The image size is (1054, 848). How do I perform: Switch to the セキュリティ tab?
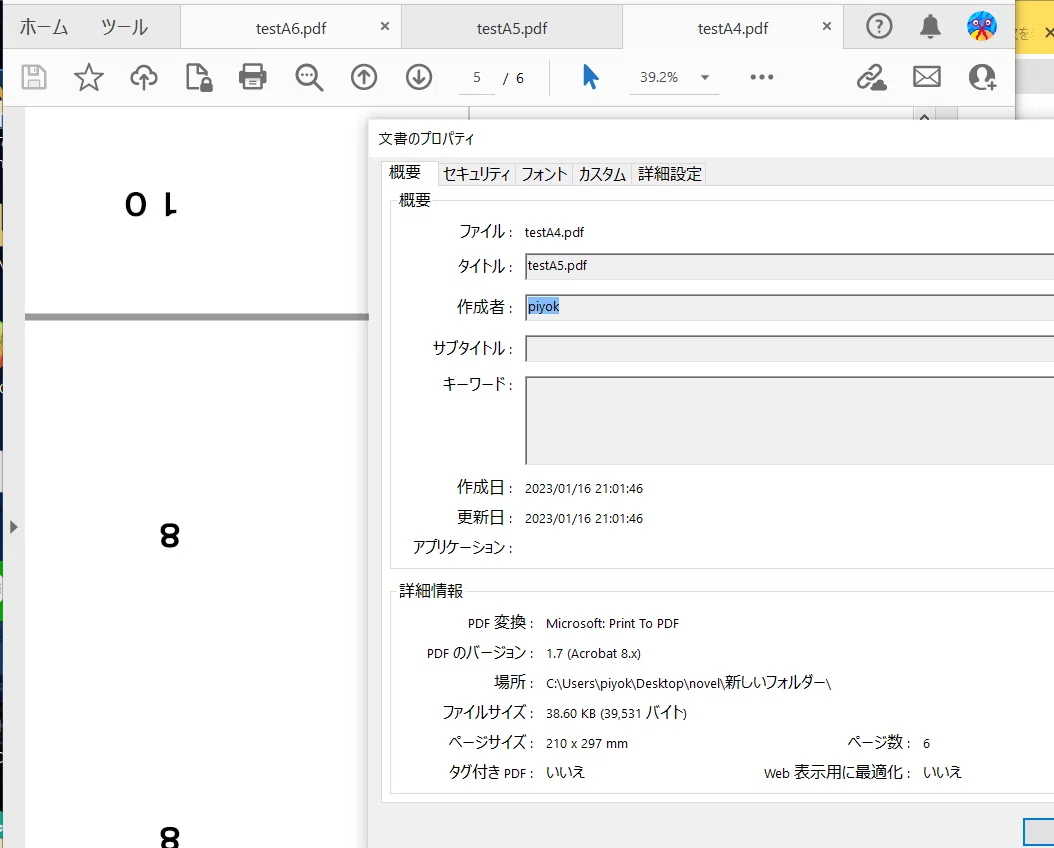click(477, 174)
